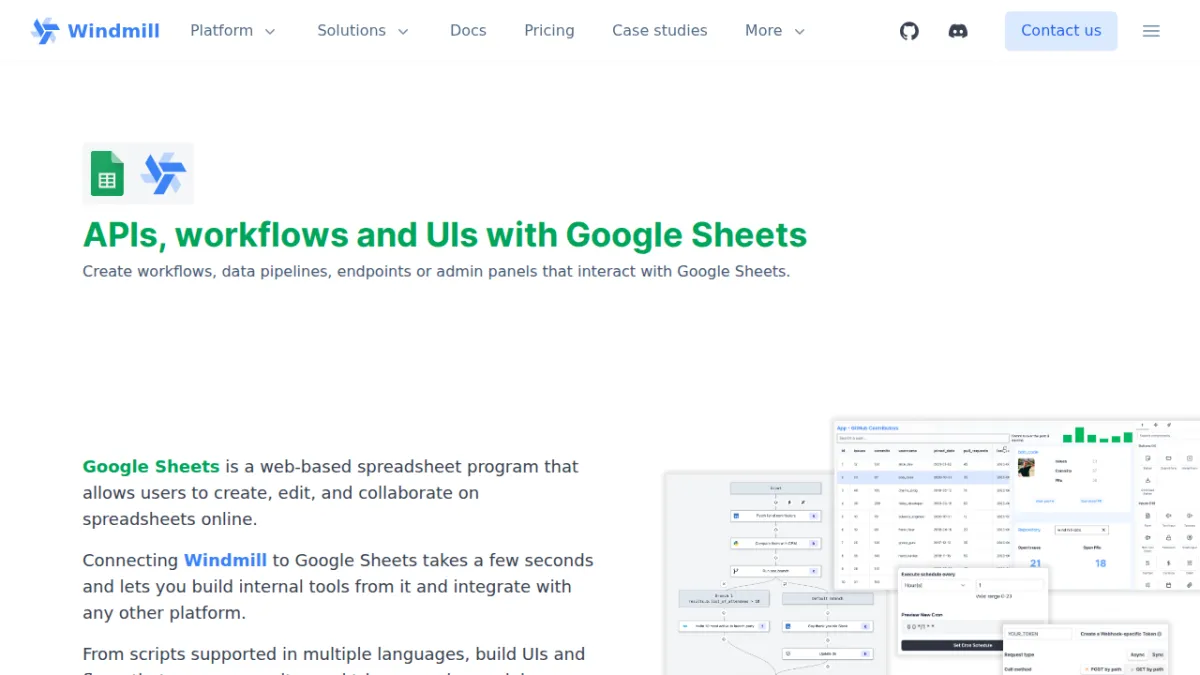Follow the green Google Sheets link

pos(151,467)
